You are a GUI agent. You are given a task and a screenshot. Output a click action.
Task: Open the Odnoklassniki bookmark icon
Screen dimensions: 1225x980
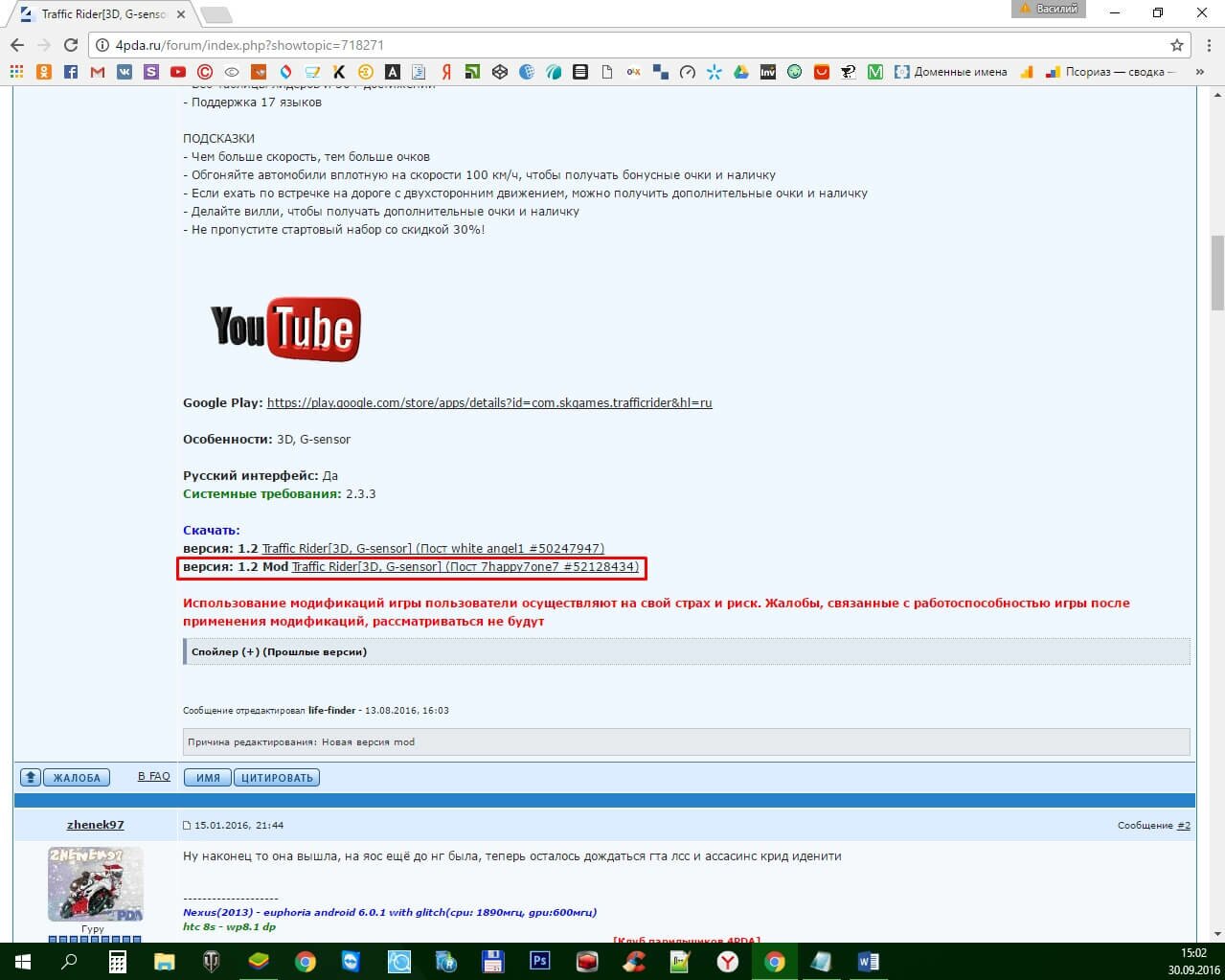tap(44, 72)
